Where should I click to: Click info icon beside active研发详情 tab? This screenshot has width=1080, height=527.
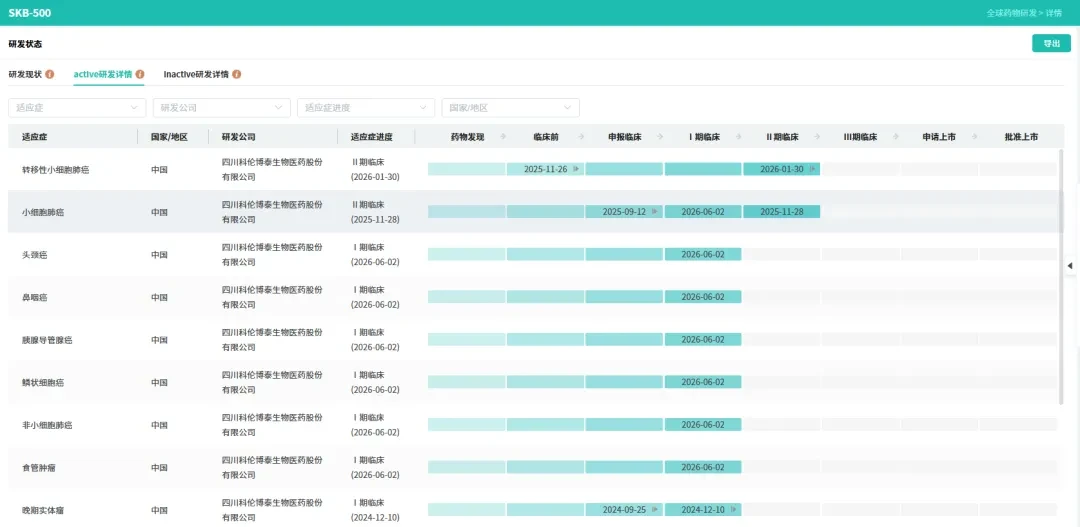point(140,74)
